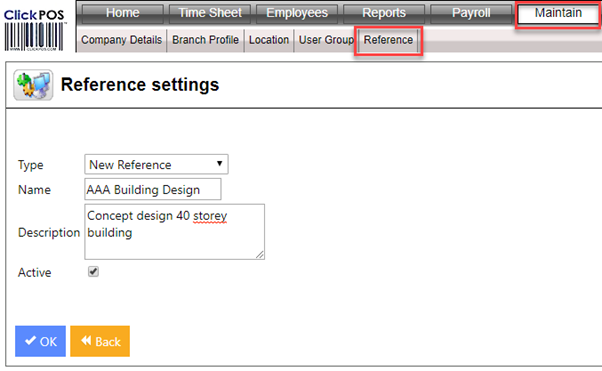Click the Back button
Screen dimensions: 602x371
tap(100, 341)
